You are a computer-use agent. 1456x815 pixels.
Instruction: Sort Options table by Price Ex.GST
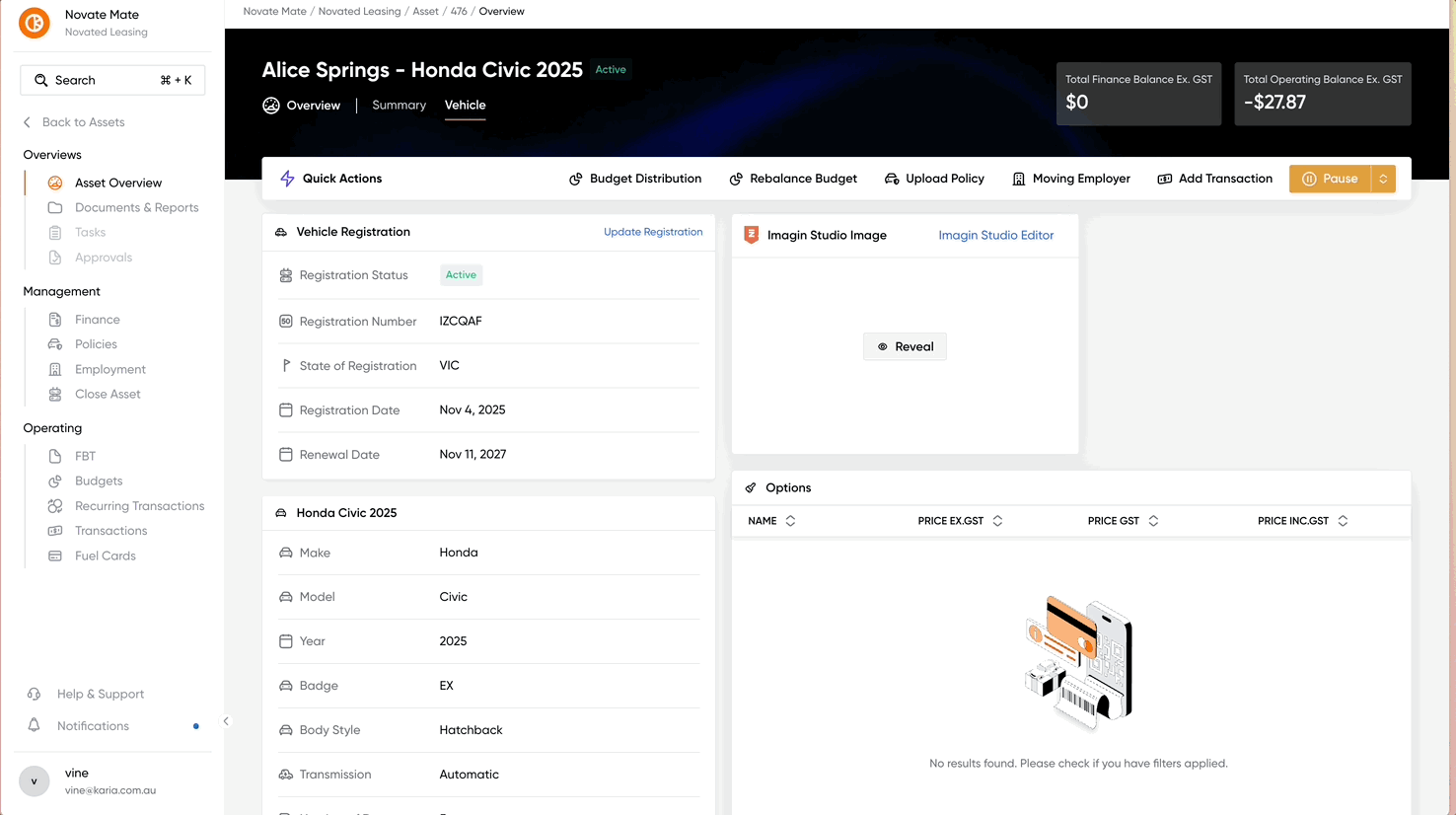coord(997,521)
